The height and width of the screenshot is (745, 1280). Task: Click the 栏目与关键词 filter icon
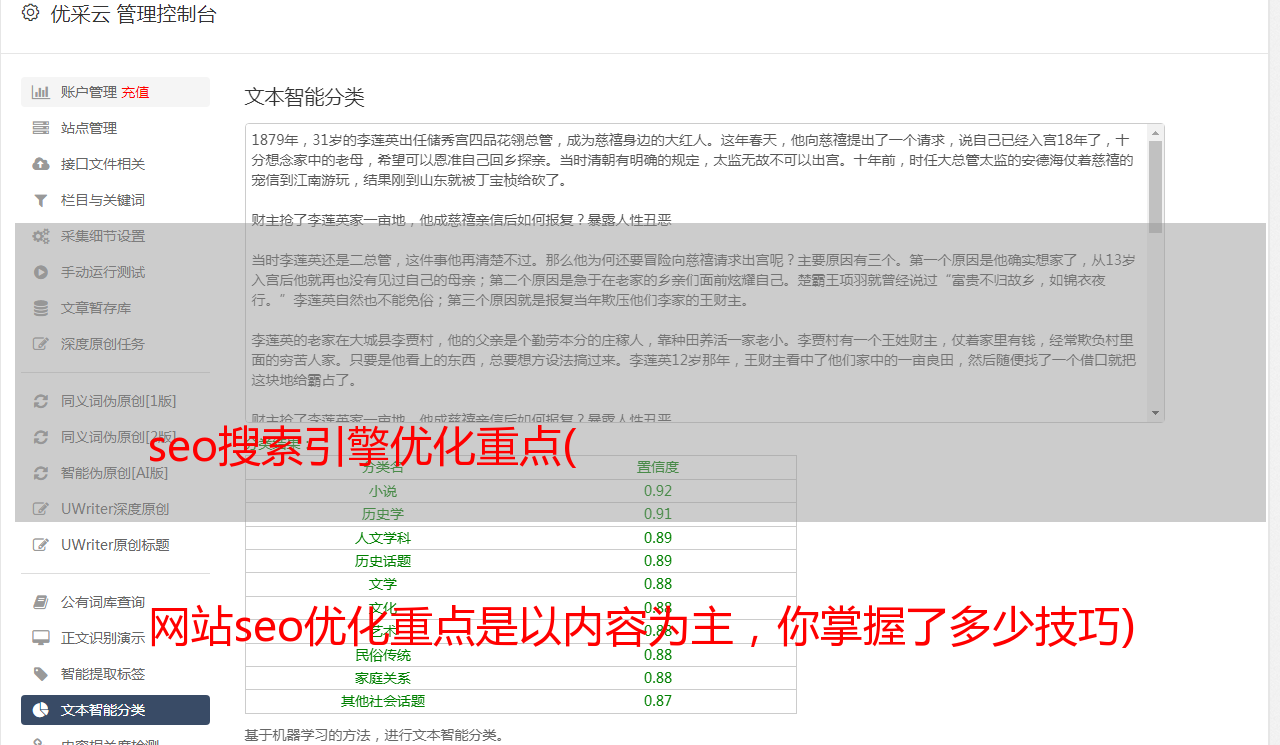pyautogui.click(x=41, y=200)
